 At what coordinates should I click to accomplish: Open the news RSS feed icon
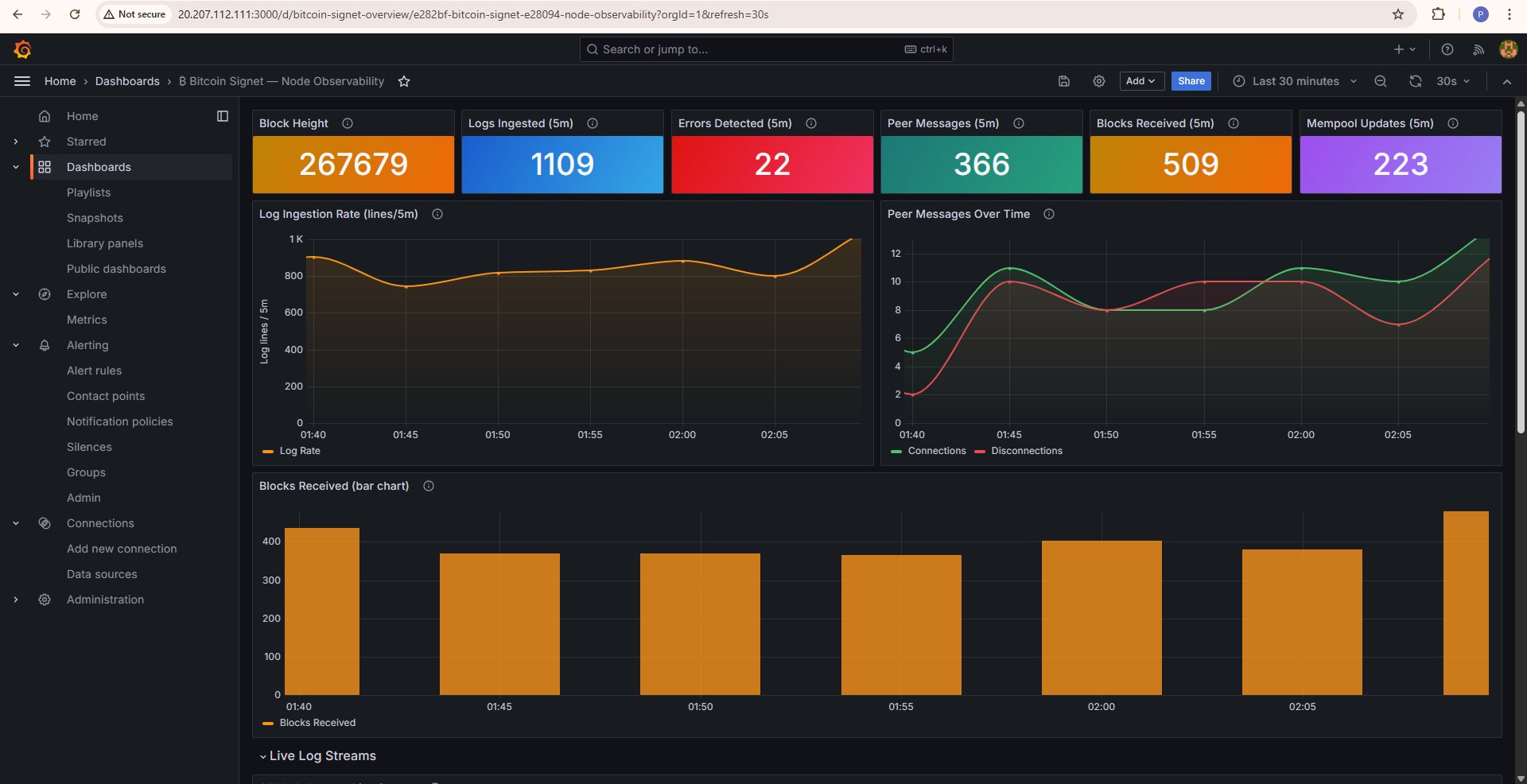1478,49
